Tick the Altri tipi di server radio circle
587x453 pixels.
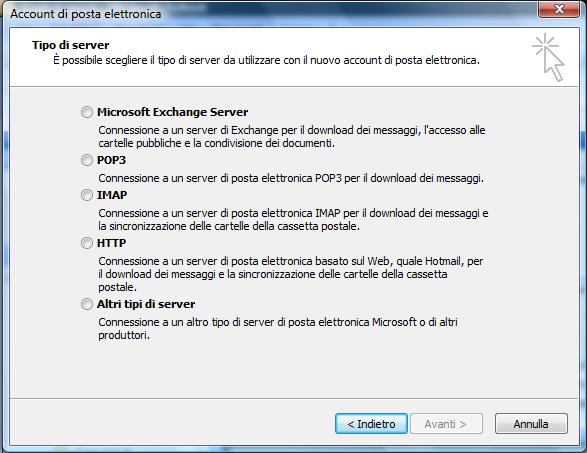pyautogui.click(x=86, y=304)
